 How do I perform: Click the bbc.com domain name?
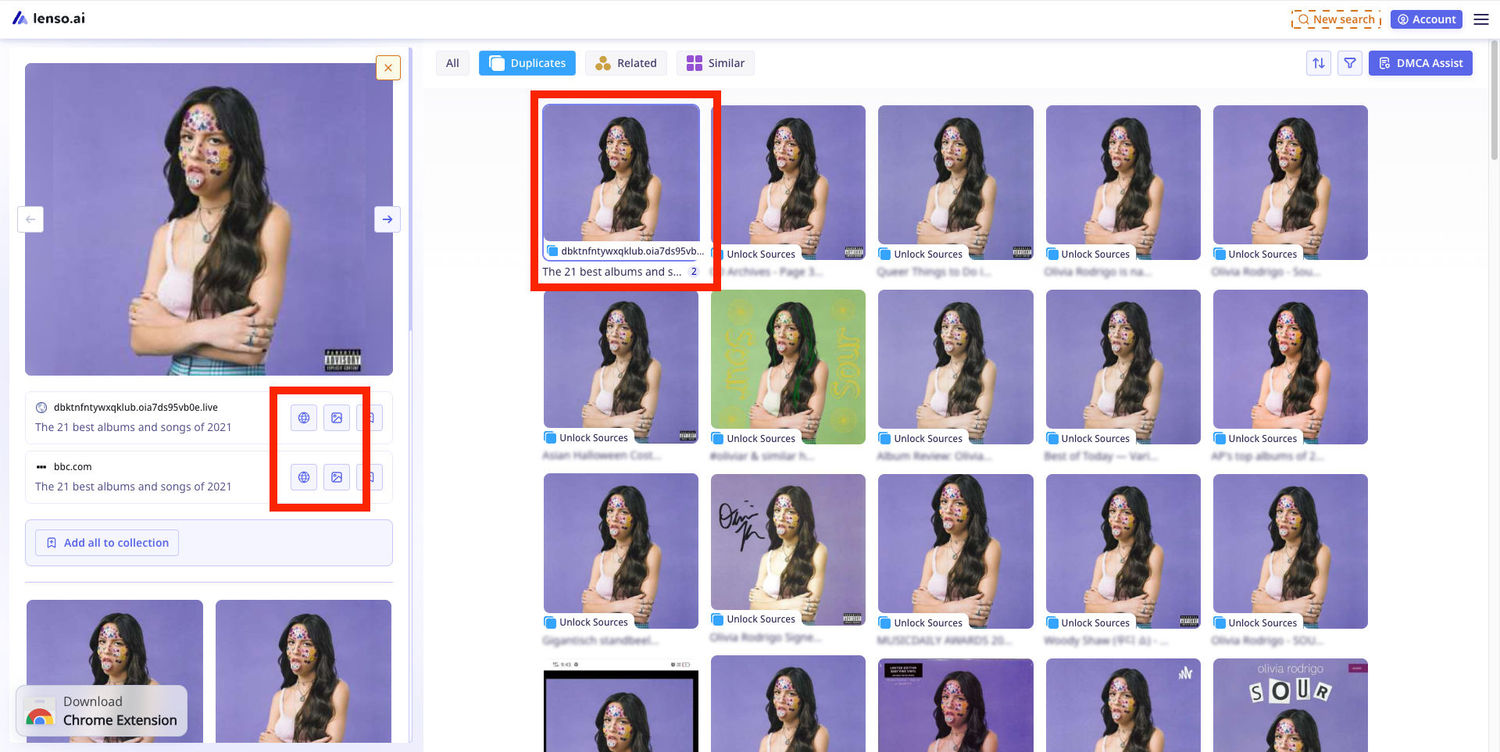(73, 467)
